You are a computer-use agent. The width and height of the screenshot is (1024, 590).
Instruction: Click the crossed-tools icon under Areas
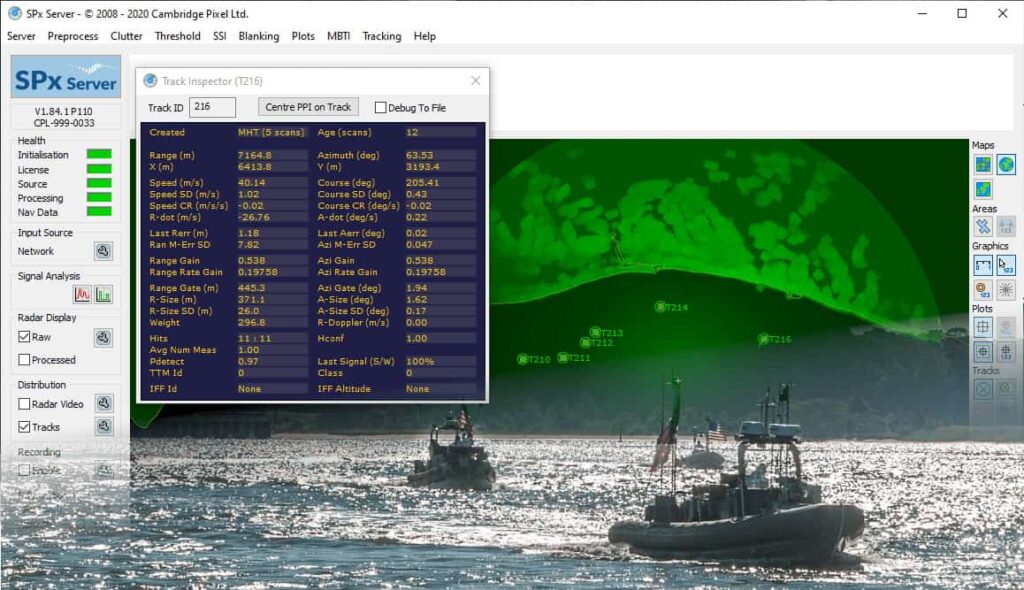pyautogui.click(x=983, y=227)
